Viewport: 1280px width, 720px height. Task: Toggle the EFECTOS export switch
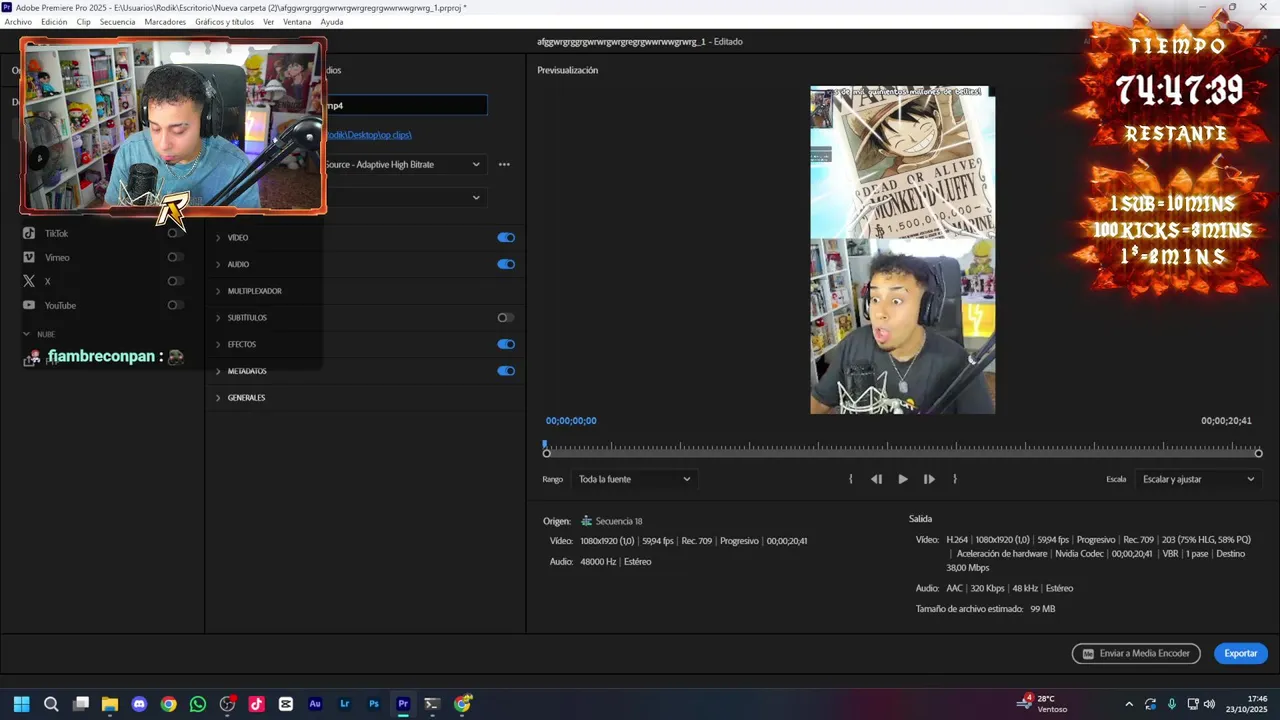point(506,344)
